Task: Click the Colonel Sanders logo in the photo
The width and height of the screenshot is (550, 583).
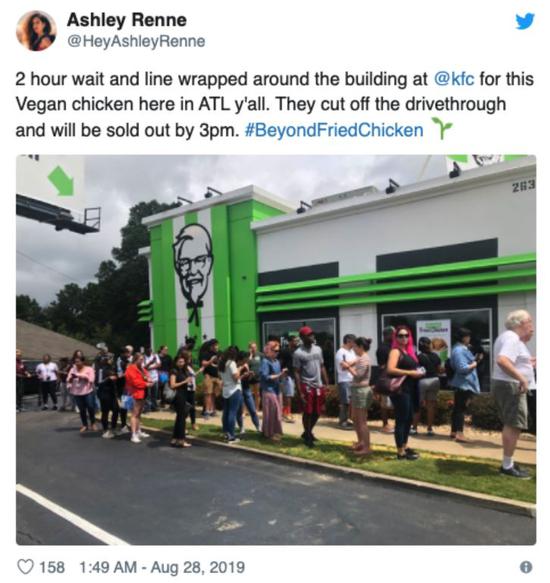Action: tap(193, 273)
